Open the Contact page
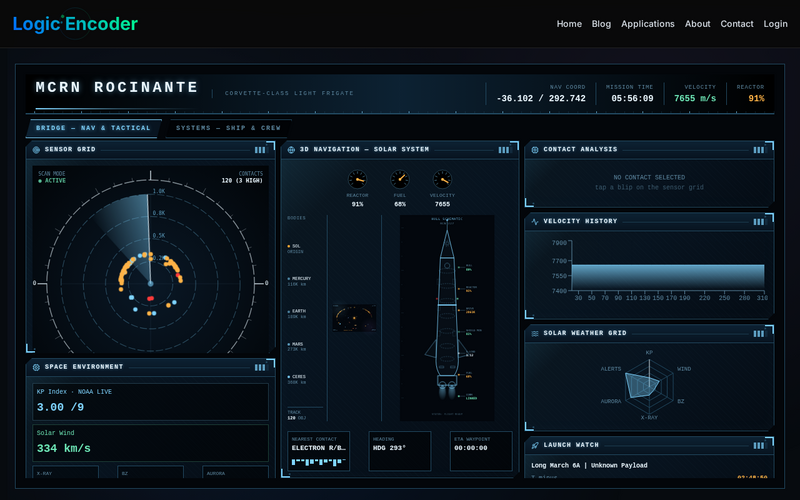Image resolution: width=800 pixels, height=500 pixels. tap(736, 24)
